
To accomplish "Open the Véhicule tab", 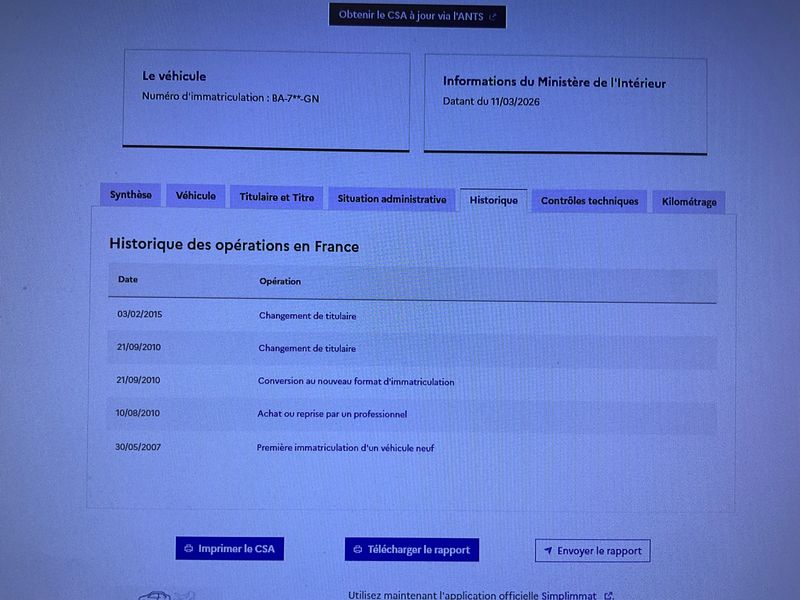I will coord(196,196).
